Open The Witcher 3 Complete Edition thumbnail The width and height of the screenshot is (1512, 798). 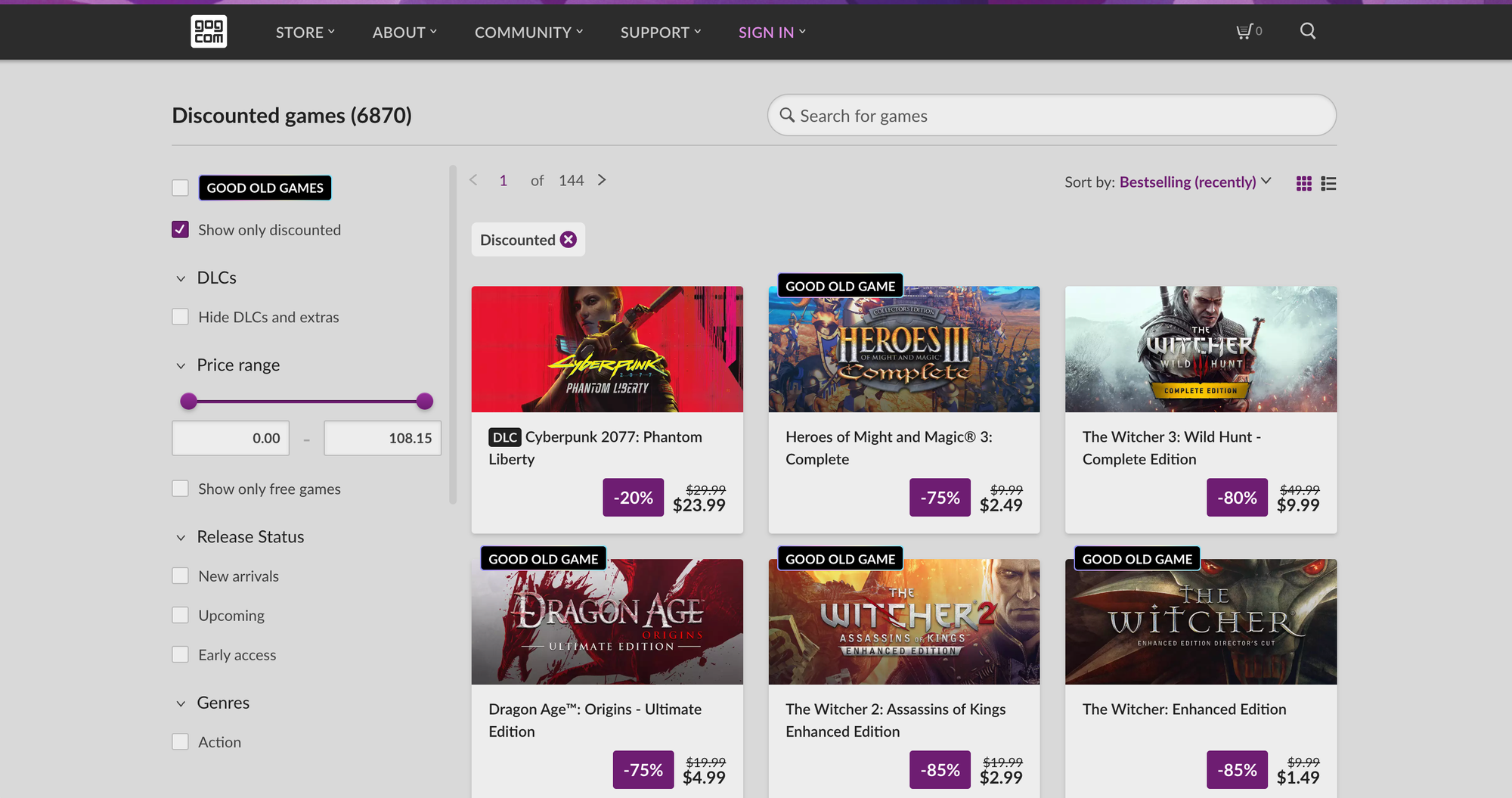1201,349
